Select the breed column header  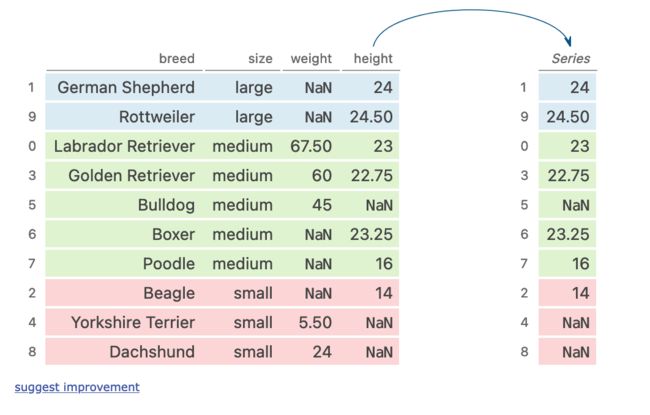[177, 58]
